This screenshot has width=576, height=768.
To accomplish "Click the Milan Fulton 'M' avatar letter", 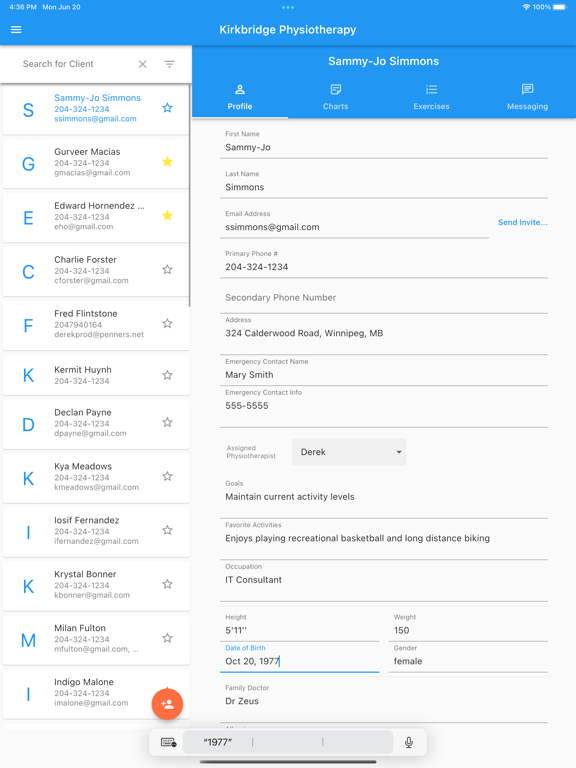I will click(28, 640).
